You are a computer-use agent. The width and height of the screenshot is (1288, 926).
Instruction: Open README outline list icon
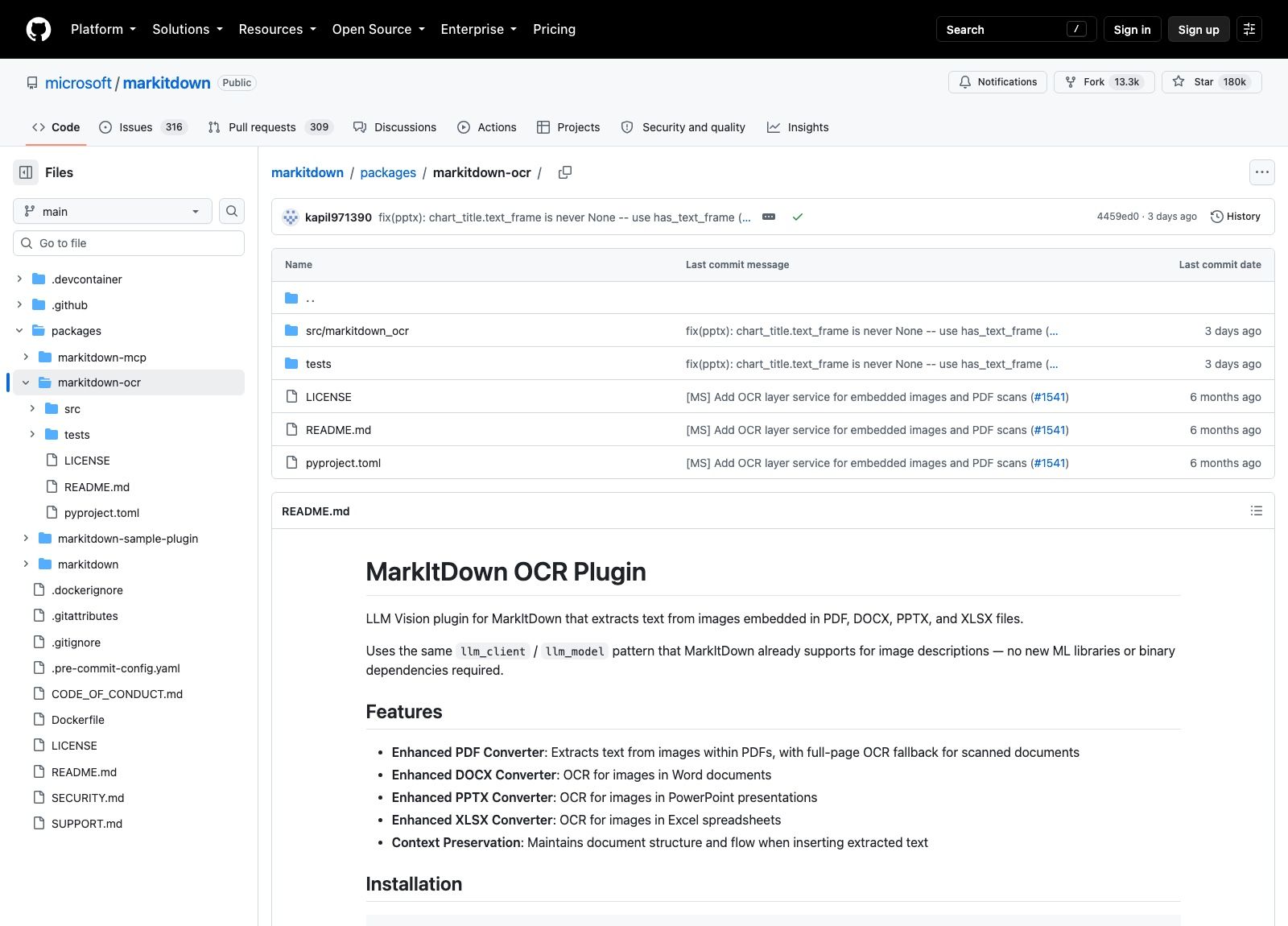pyautogui.click(x=1256, y=511)
